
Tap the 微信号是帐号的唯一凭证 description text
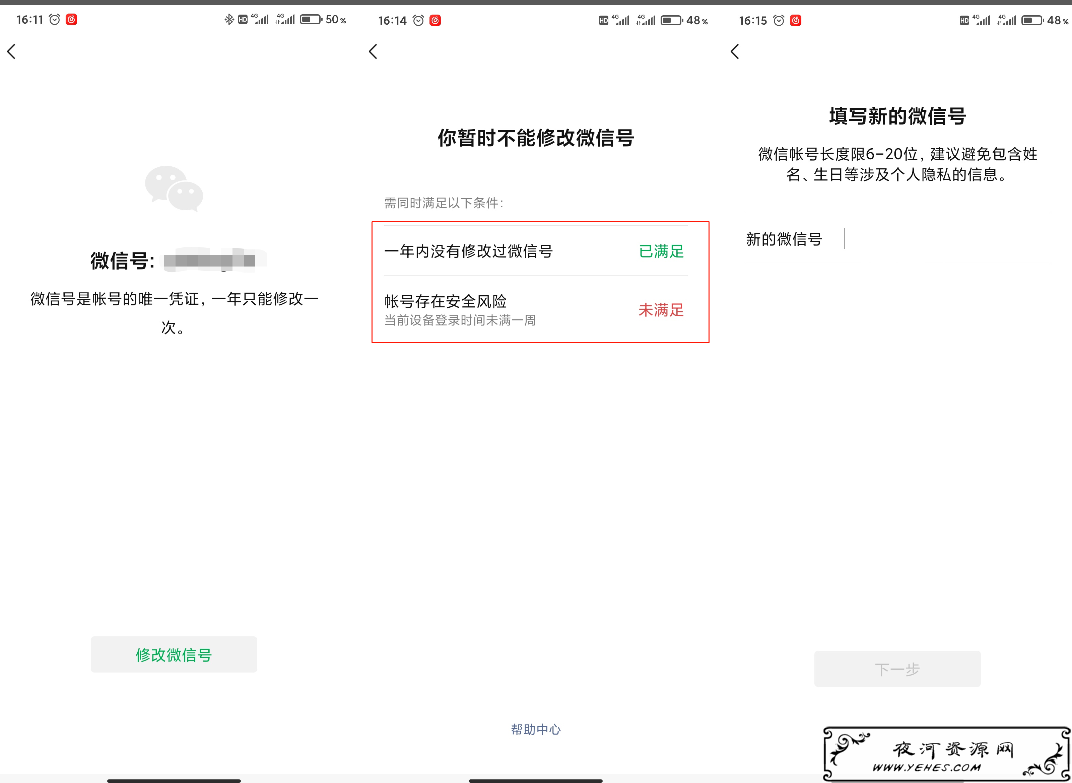coord(174,313)
